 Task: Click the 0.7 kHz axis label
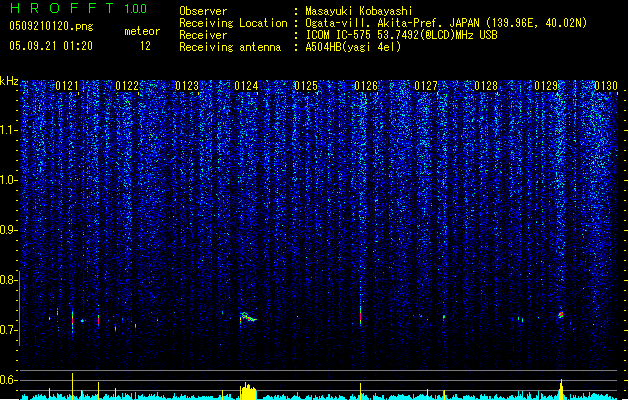9,330
